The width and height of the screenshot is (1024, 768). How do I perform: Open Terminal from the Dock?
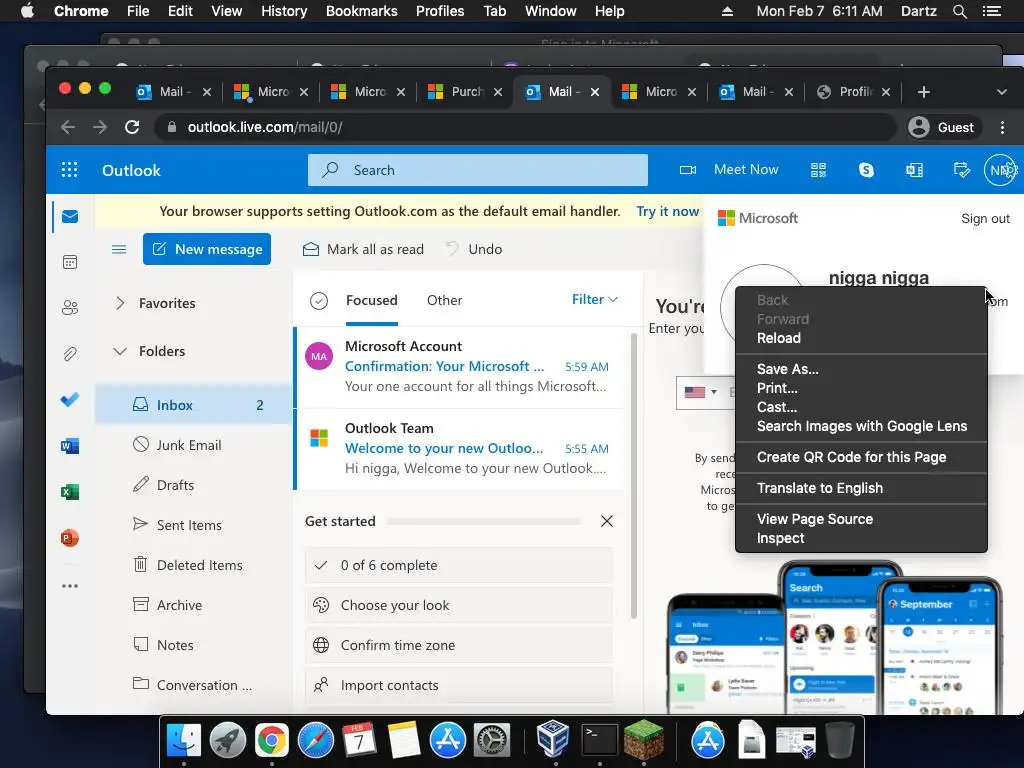coord(600,739)
